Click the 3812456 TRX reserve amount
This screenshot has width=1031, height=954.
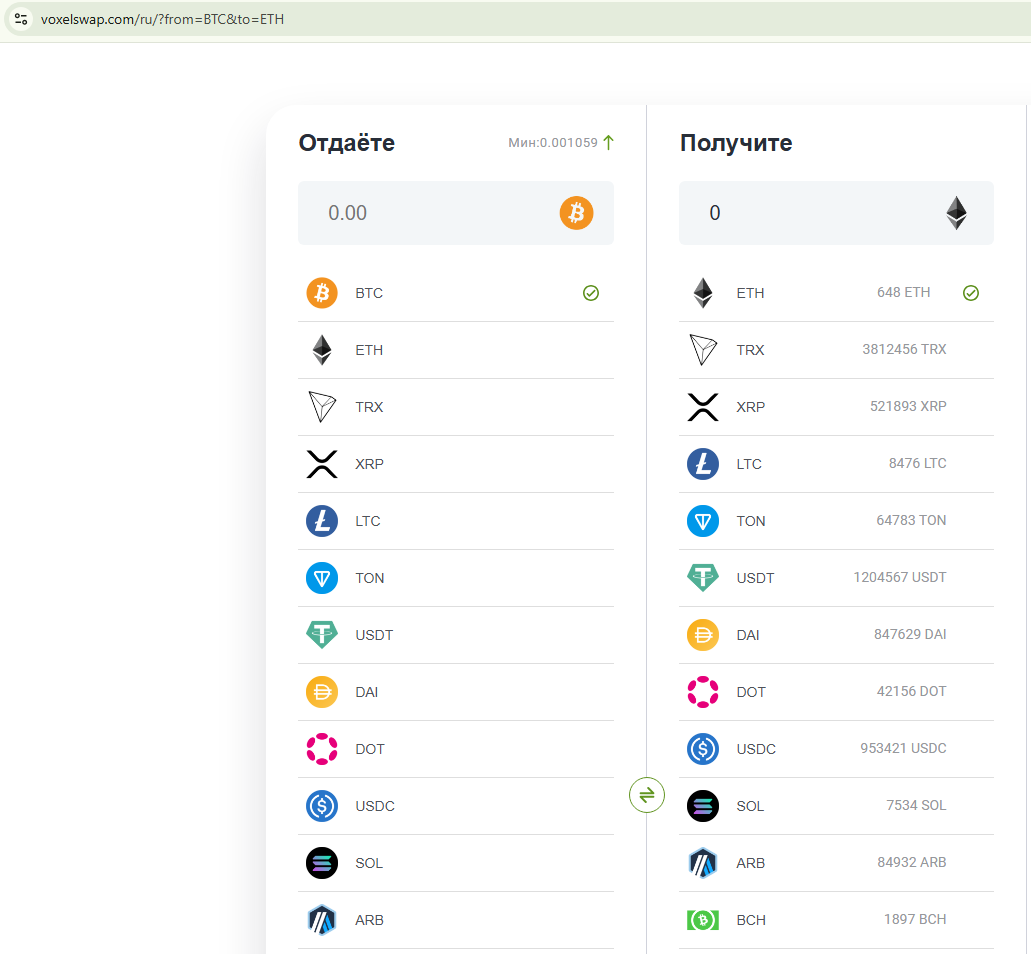pyautogui.click(x=904, y=349)
